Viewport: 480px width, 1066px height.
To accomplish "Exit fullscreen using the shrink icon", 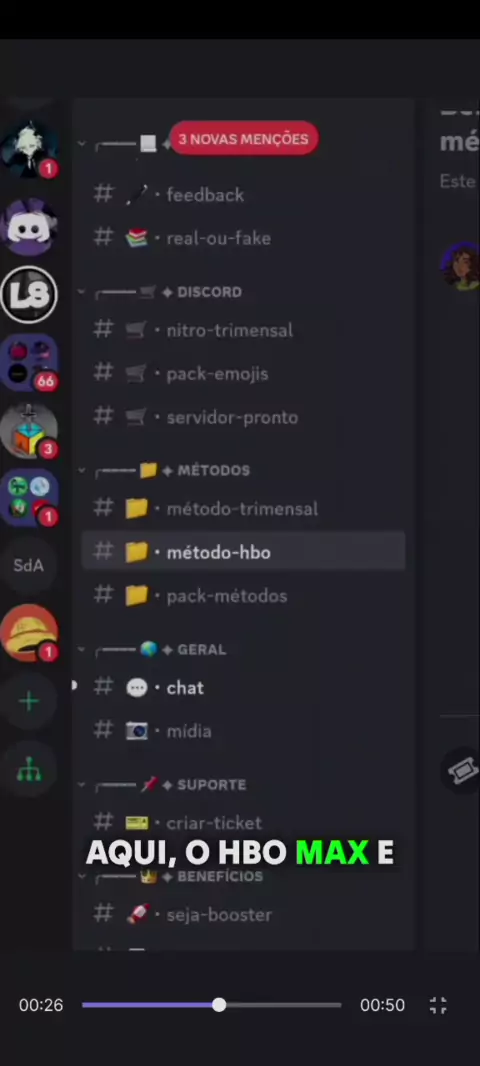I will (x=439, y=1005).
